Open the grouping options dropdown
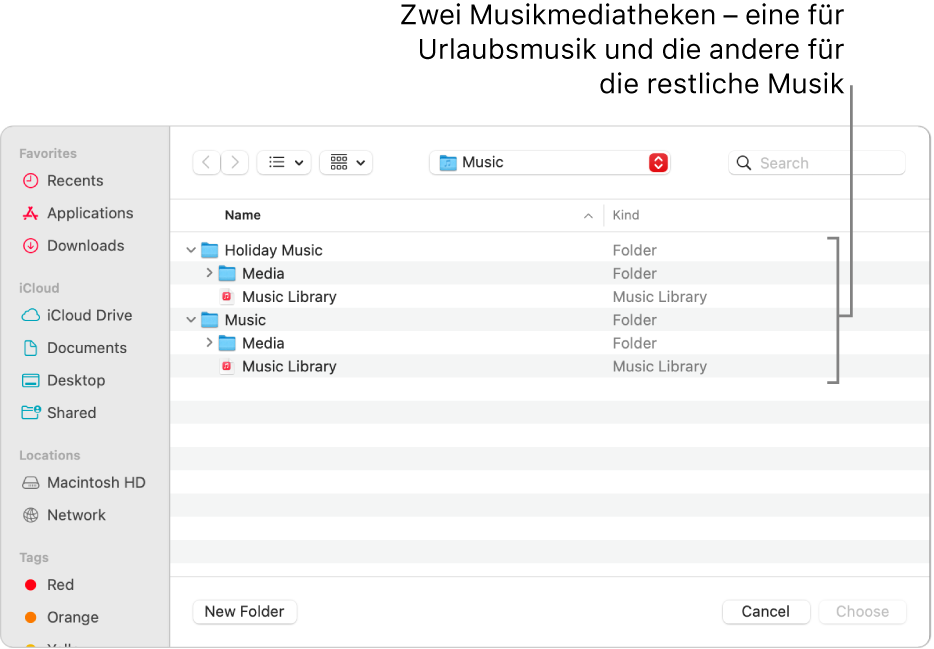 click(346, 163)
